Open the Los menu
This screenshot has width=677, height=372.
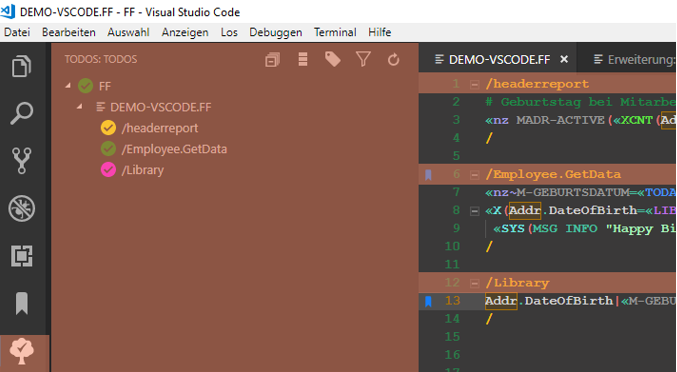pyautogui.click(x=229, y=32)
